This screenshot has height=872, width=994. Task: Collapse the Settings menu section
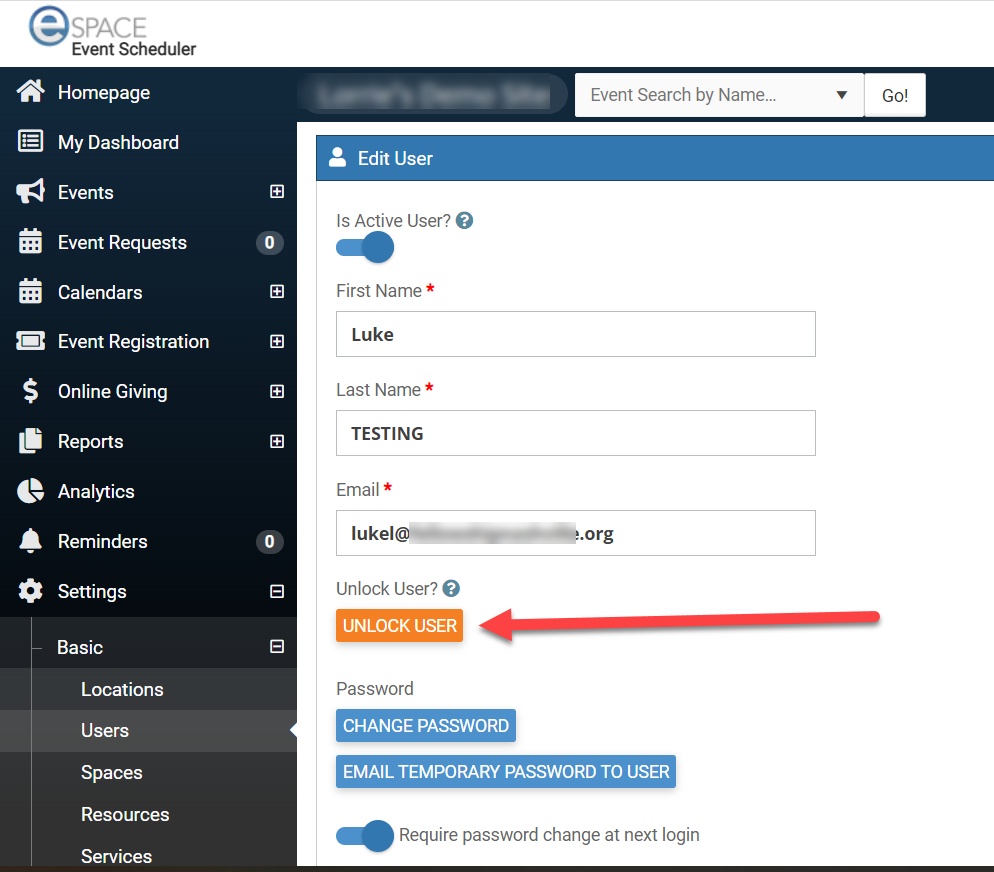pyautogui.click(x=277, y=591)
